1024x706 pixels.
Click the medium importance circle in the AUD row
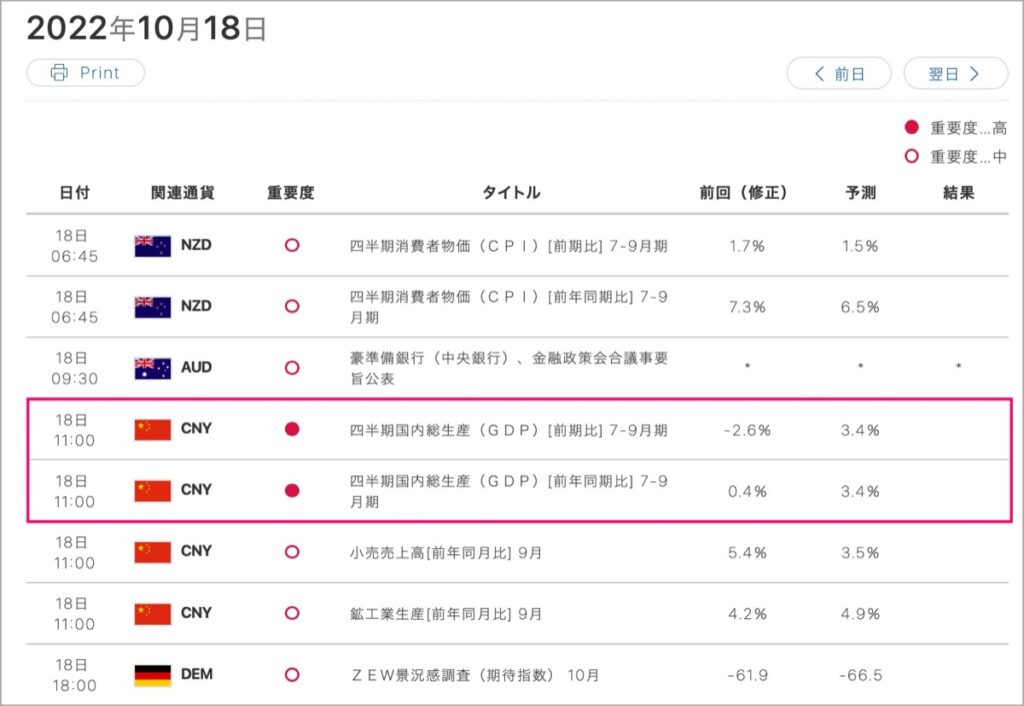[x=292, y=368]
